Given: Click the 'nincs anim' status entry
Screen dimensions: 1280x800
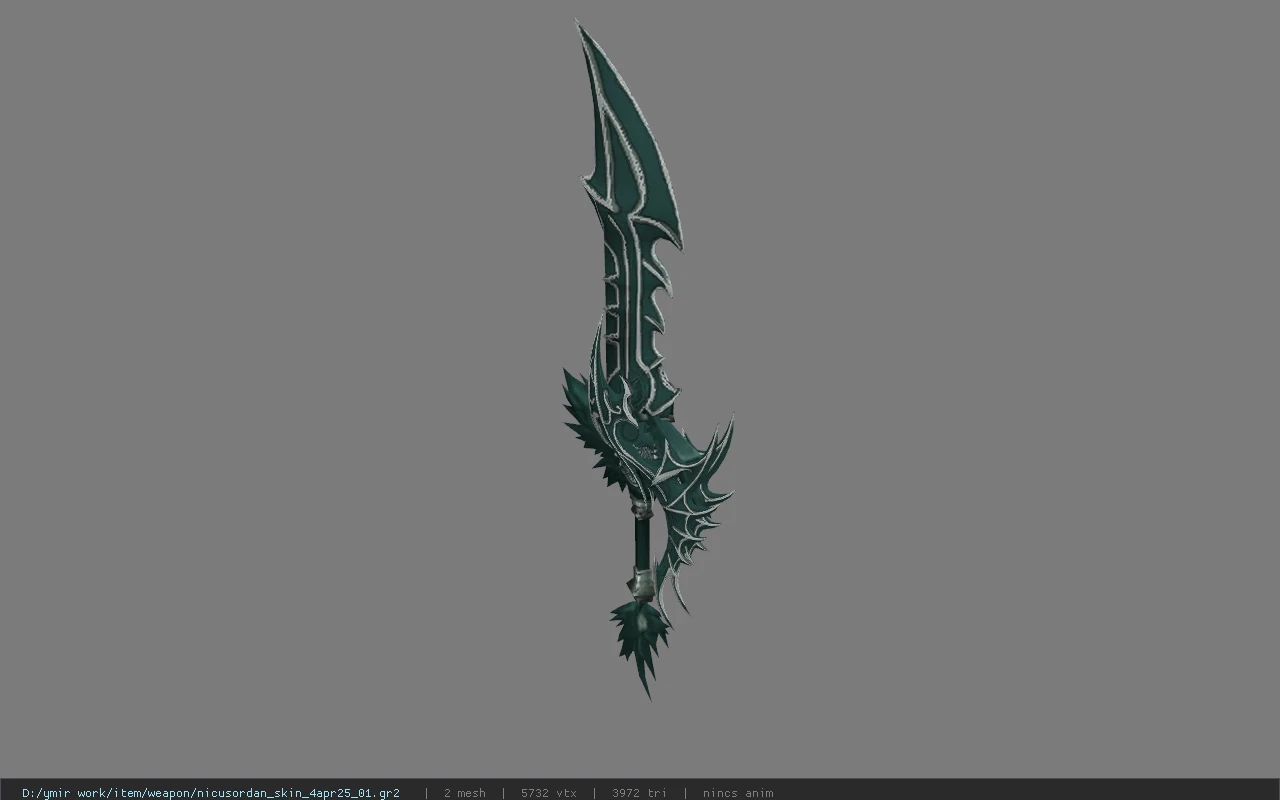Looking at the screenshot, I should pyautogui.click(x=738, y=793).
